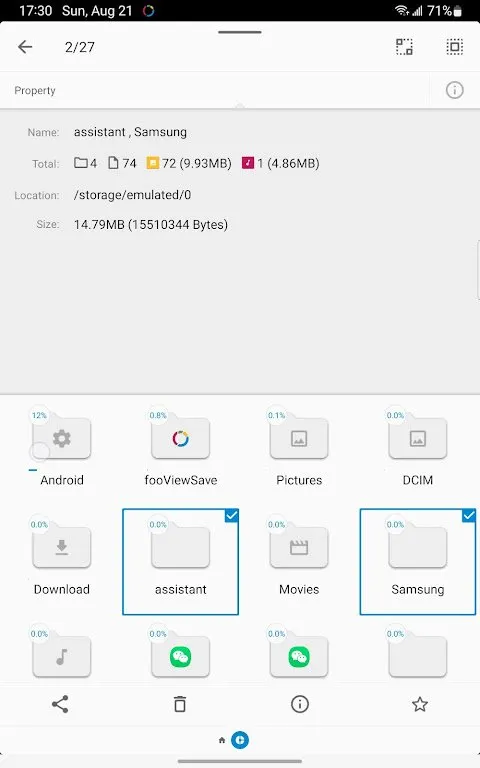Tap the info icon in bottom bar

click(x=300, y=704)
